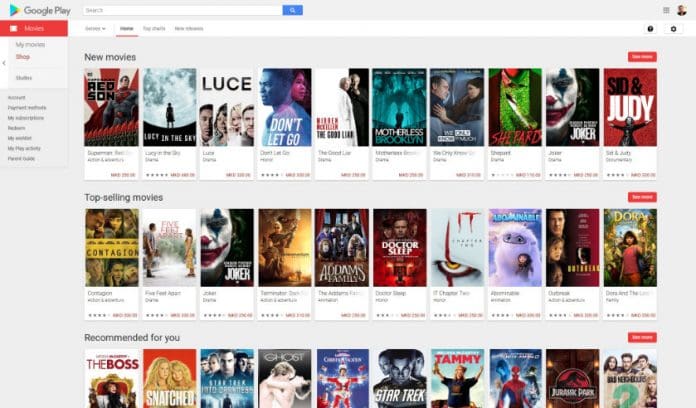This screenshot has width=696, height=408.
Task: Open the settings gear icon
Action: coord(673,29)
